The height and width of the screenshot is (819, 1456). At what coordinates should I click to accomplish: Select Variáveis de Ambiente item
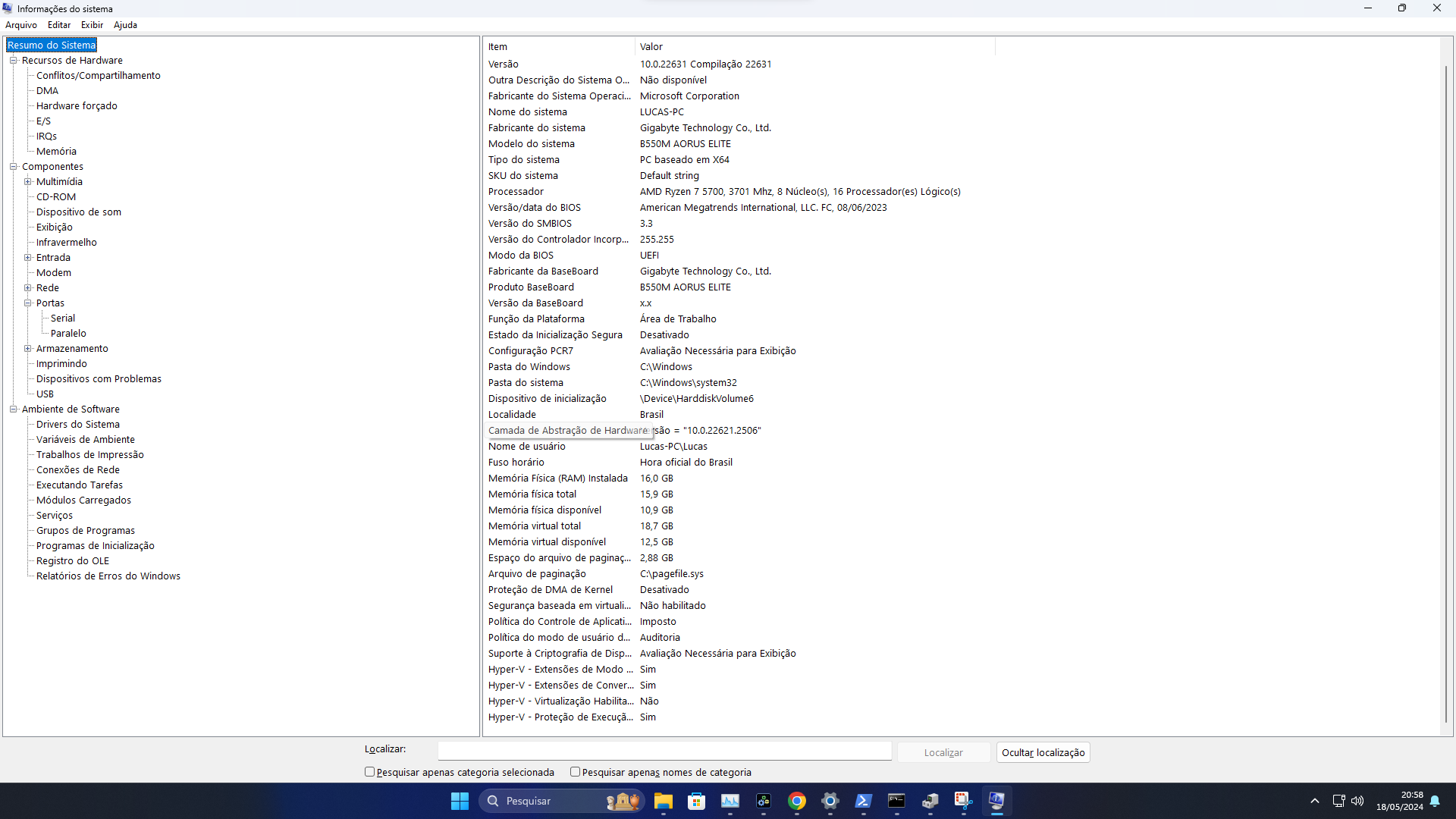point(86,440)
